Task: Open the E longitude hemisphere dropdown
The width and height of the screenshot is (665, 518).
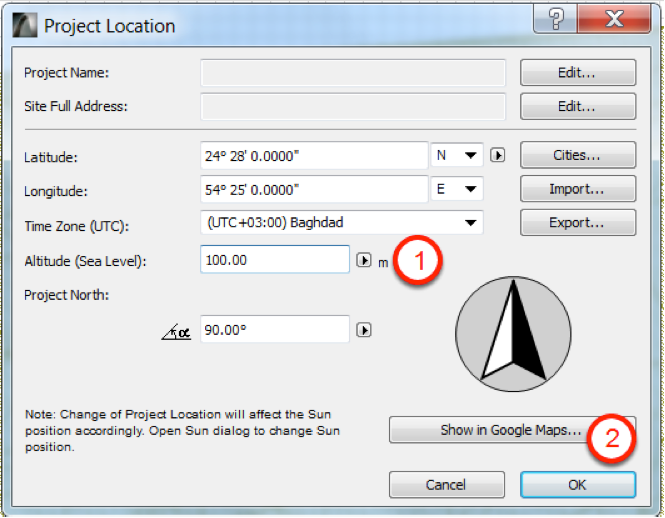Action: pos(457,189)
